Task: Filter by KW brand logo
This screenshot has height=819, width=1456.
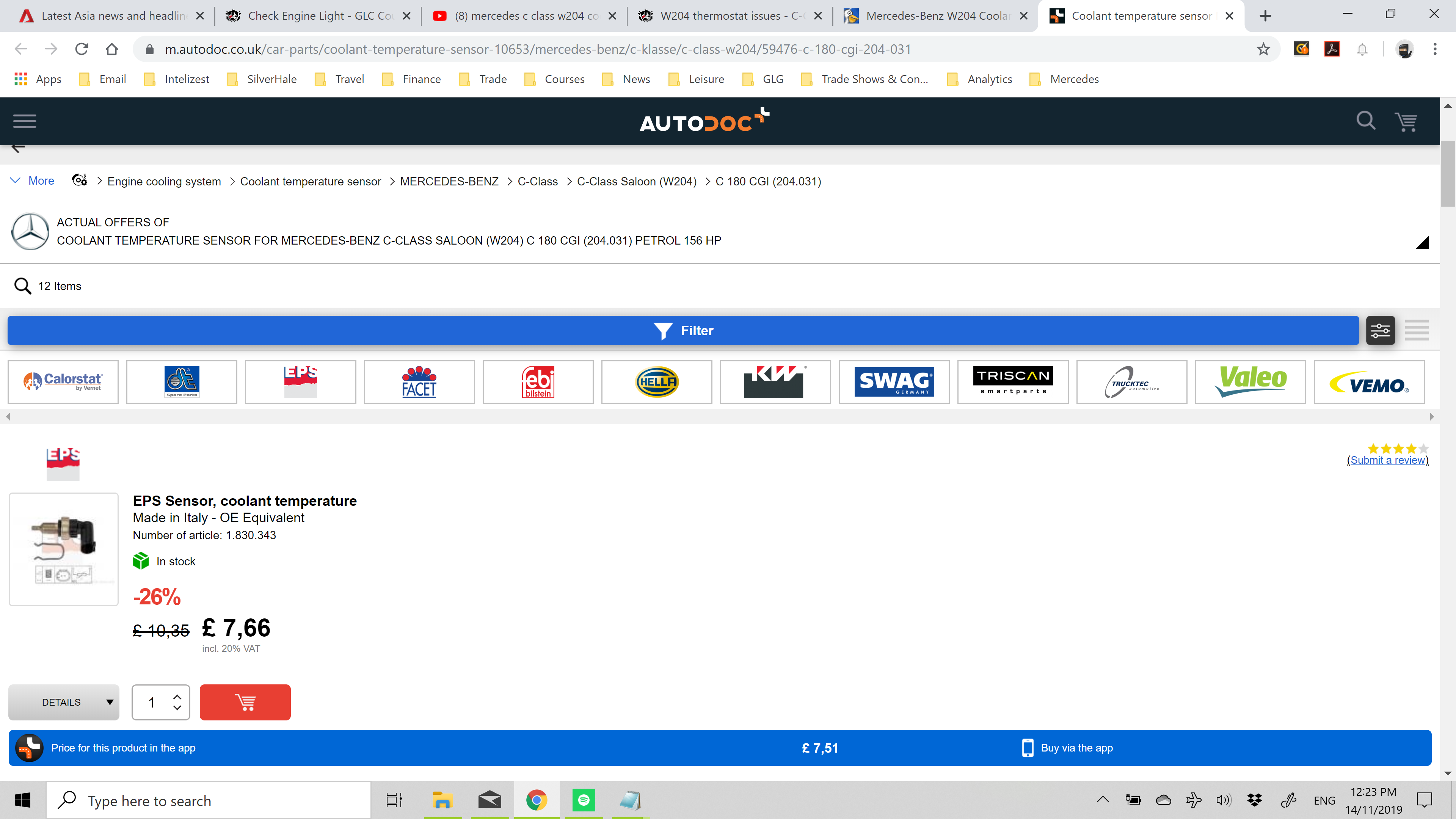Action: [x=775, y=382]
